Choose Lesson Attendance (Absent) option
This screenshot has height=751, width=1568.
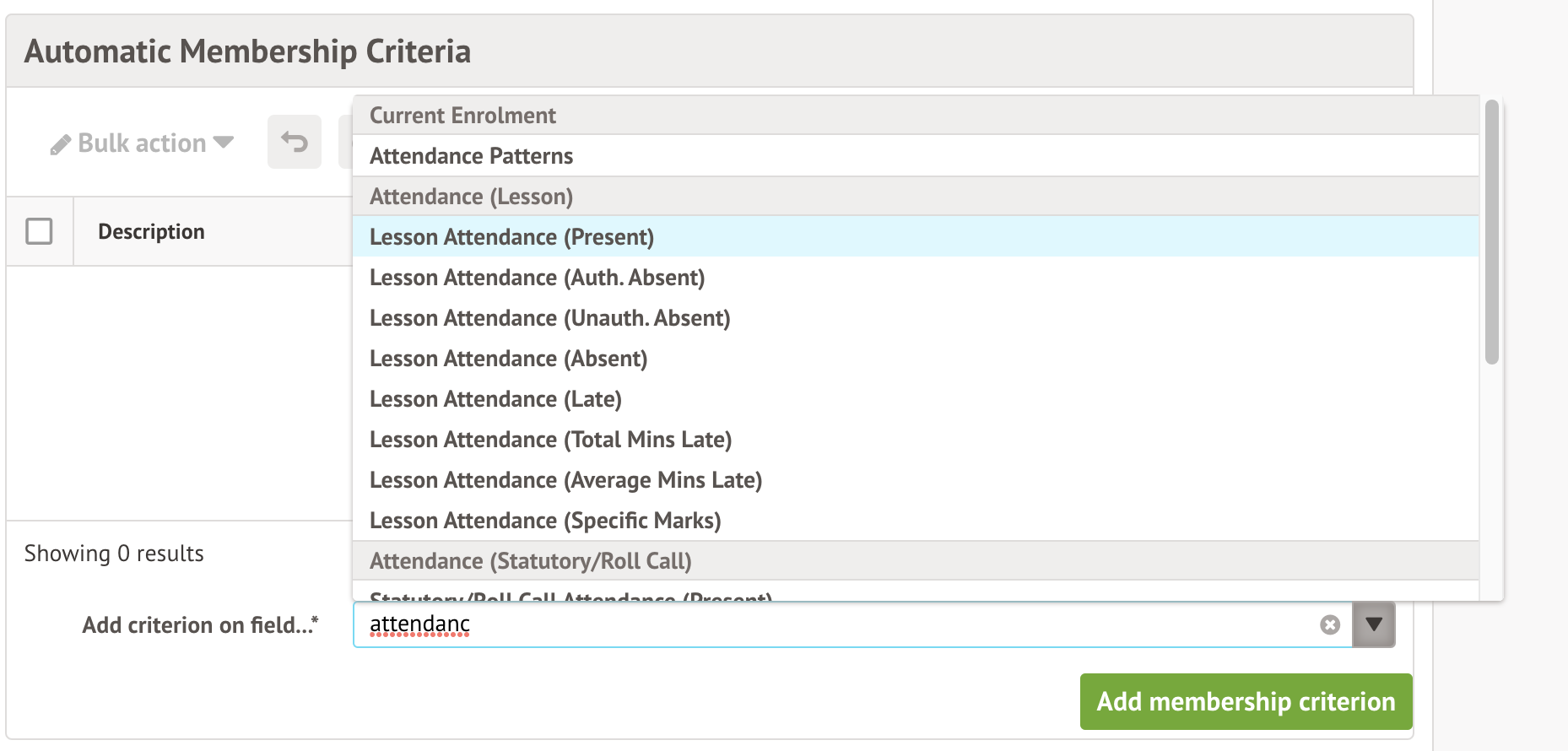coord(508,359)
